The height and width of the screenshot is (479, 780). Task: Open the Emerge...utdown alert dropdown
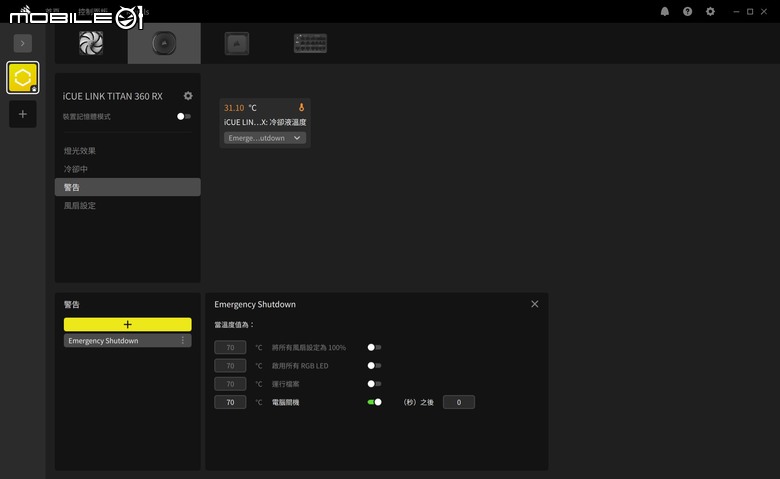tap(265, 138)
